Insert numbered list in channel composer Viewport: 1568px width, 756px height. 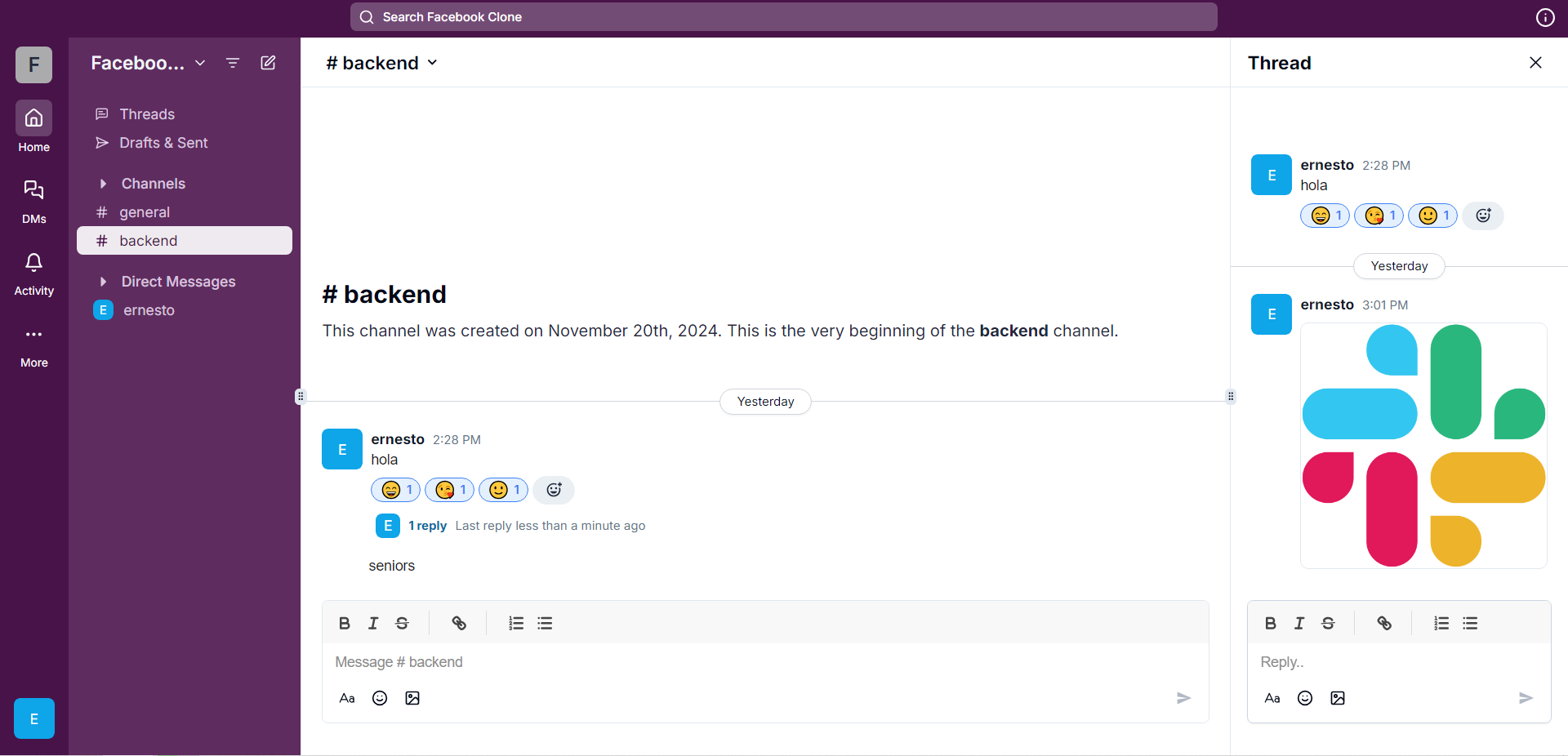(516, 623)
